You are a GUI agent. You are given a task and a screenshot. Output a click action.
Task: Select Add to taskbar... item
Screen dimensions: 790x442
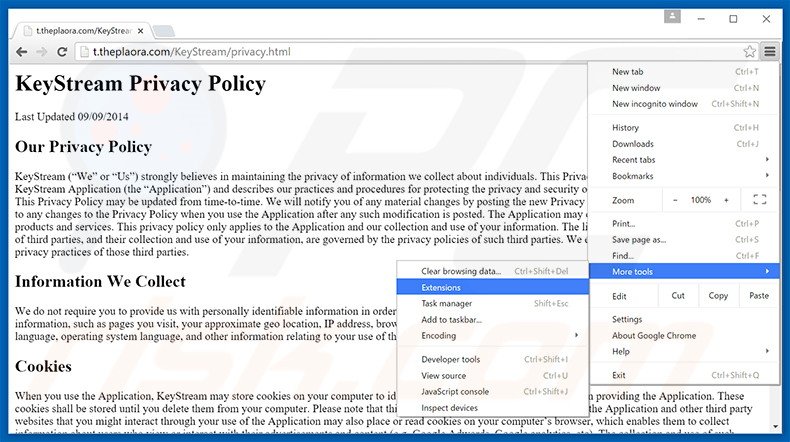tap(493, 320)
